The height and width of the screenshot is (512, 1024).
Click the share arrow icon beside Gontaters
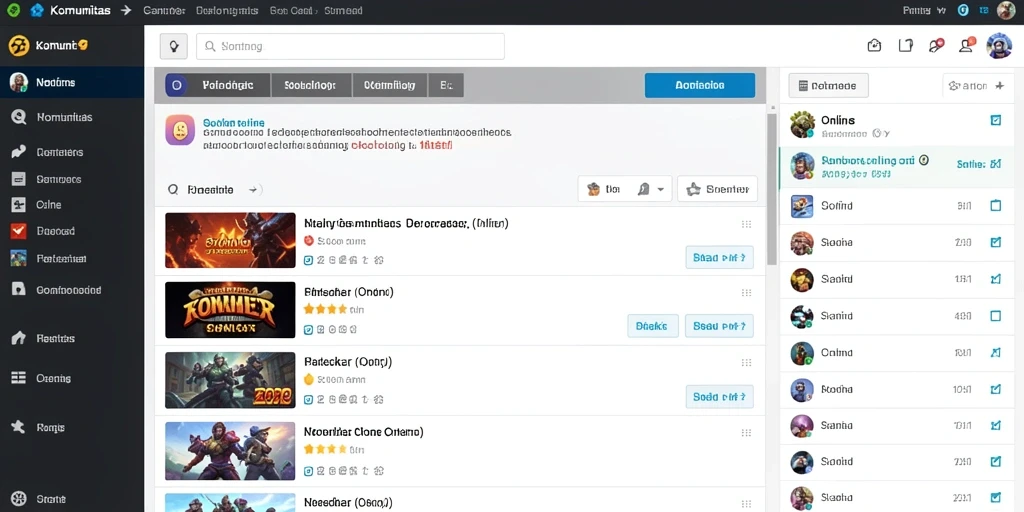(x=18, y=152)
